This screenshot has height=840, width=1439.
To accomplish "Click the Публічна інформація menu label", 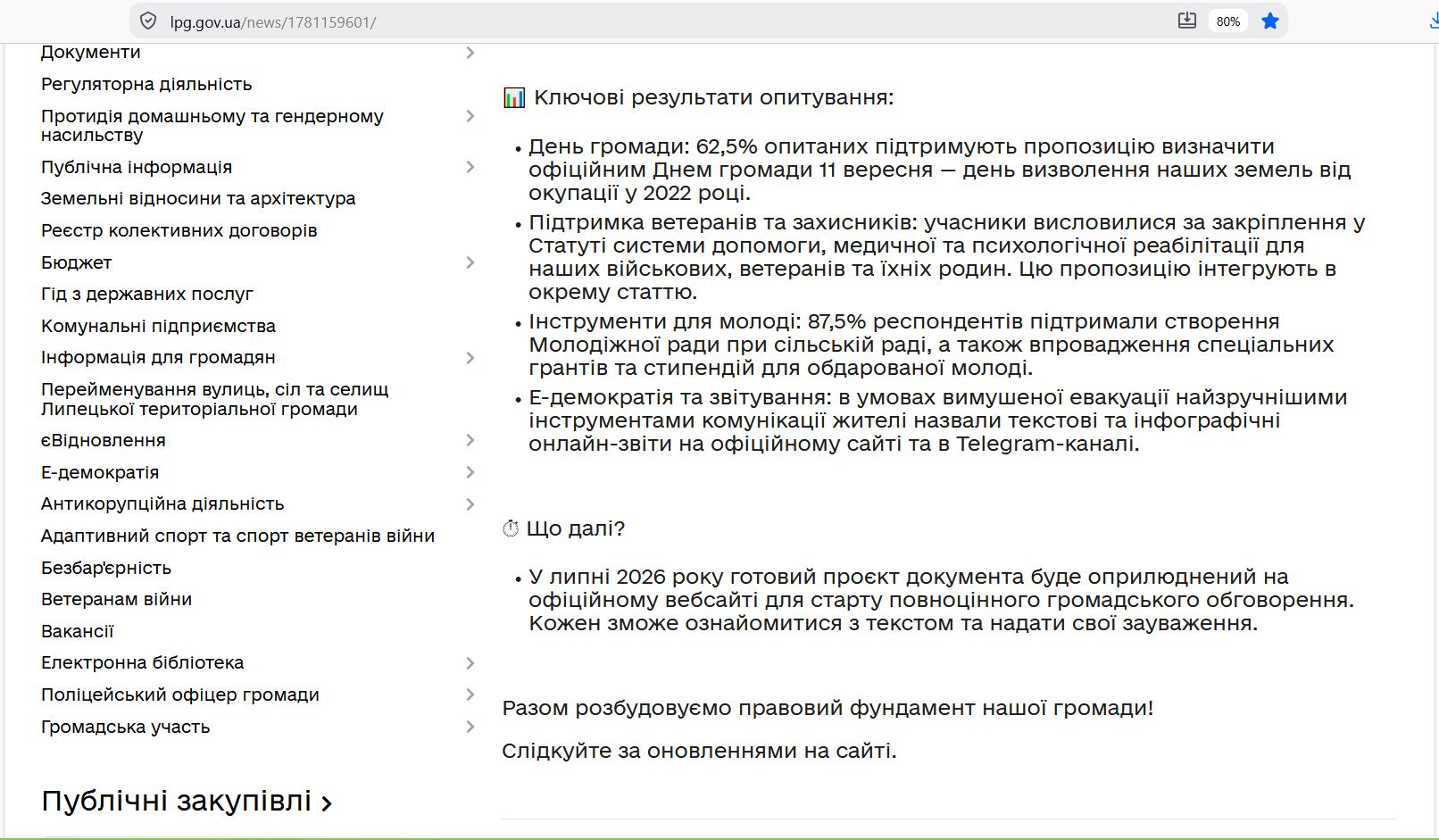I will (137, 167).
